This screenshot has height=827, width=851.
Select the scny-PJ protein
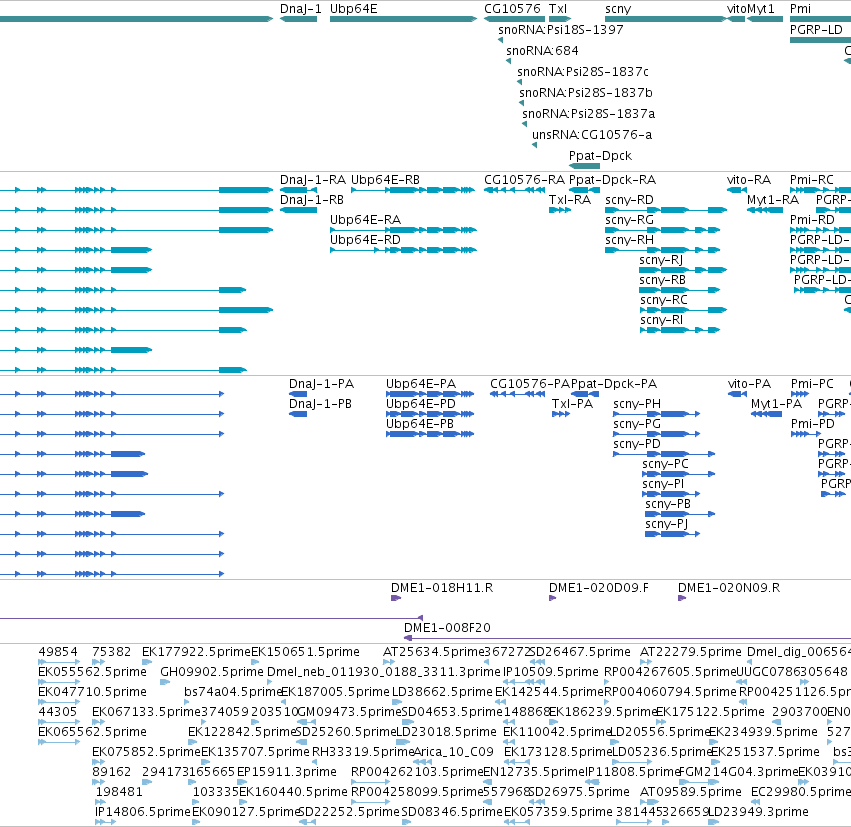(x=672, y=534)
